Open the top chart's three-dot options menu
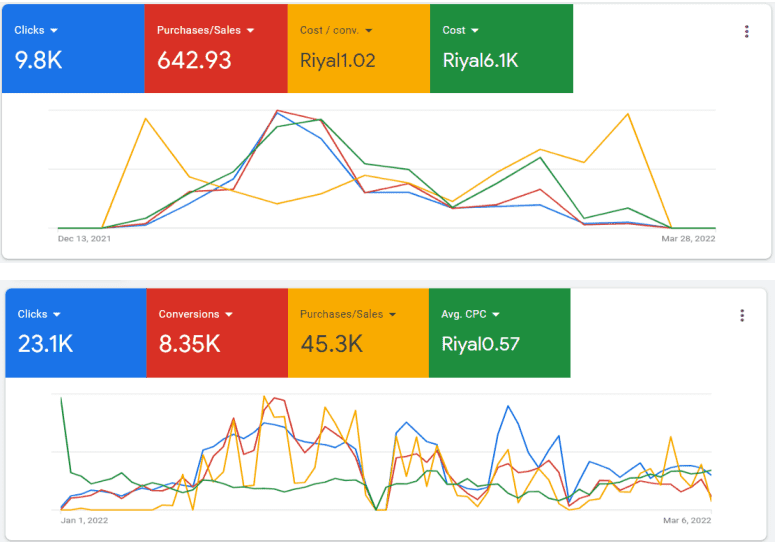The width and height of the screenshot is (775, 542). click(x=746, y=32)
